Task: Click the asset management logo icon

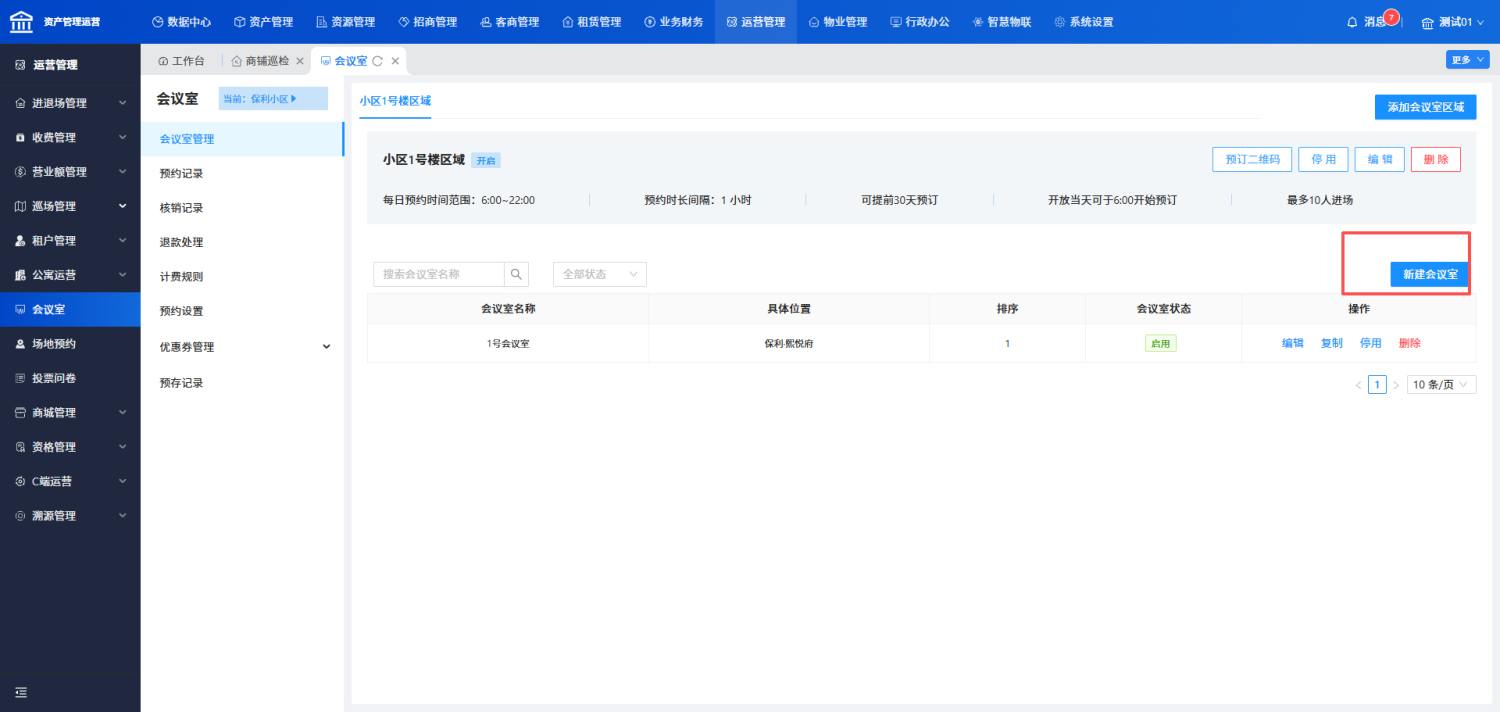Action: [x=21, y=21]
